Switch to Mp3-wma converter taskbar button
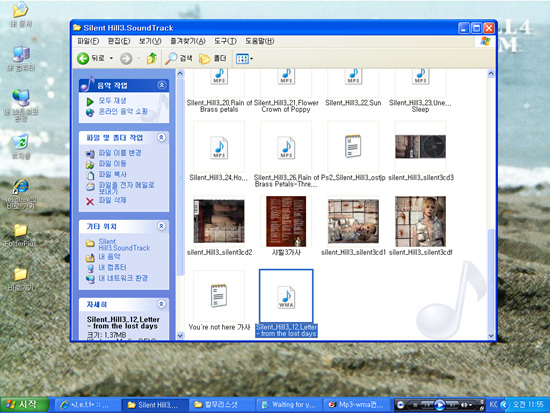 pyautogui.click(x=356, y=405)
